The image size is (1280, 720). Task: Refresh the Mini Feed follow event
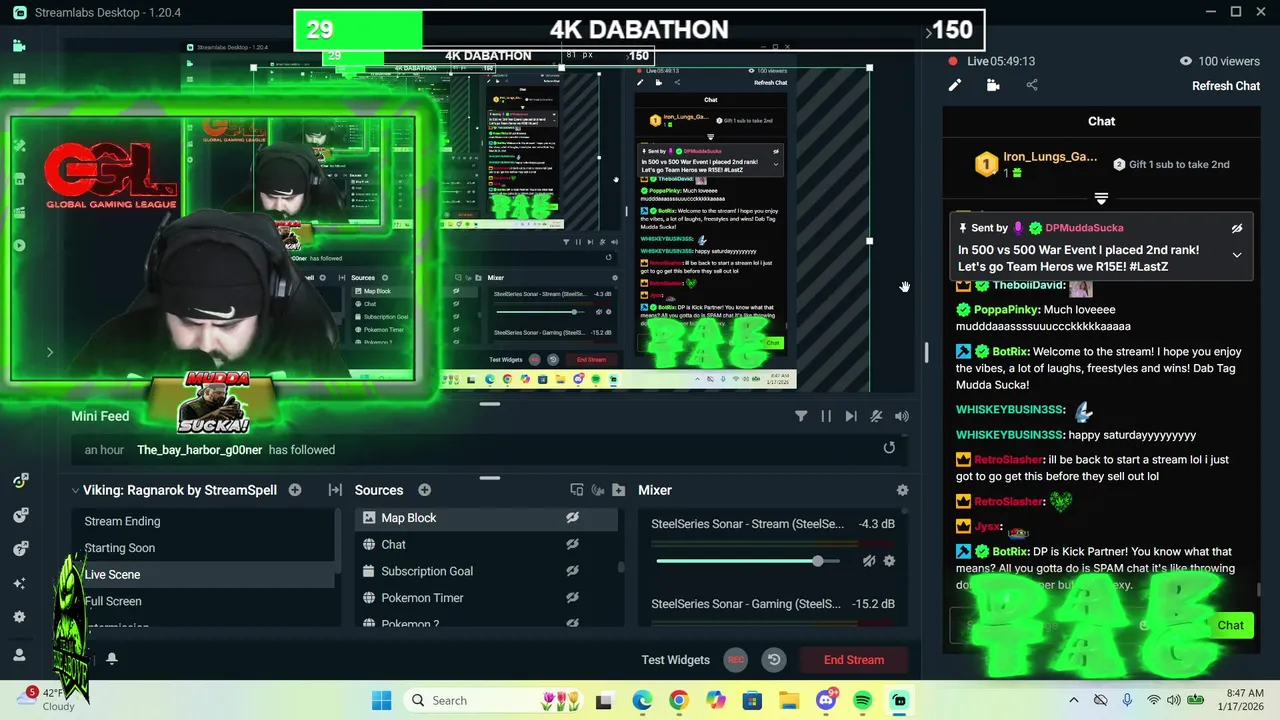pyautogui.click(x=889, y=448)
